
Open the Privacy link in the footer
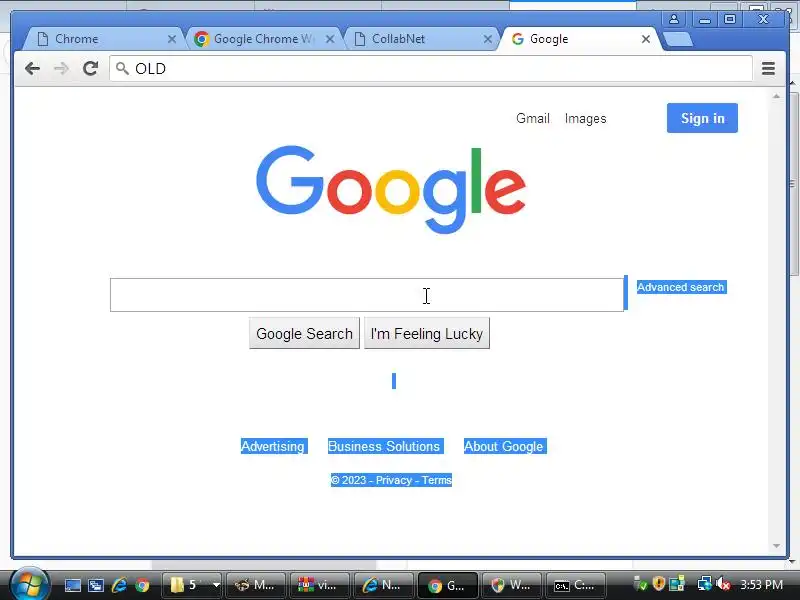coord(393,480)
